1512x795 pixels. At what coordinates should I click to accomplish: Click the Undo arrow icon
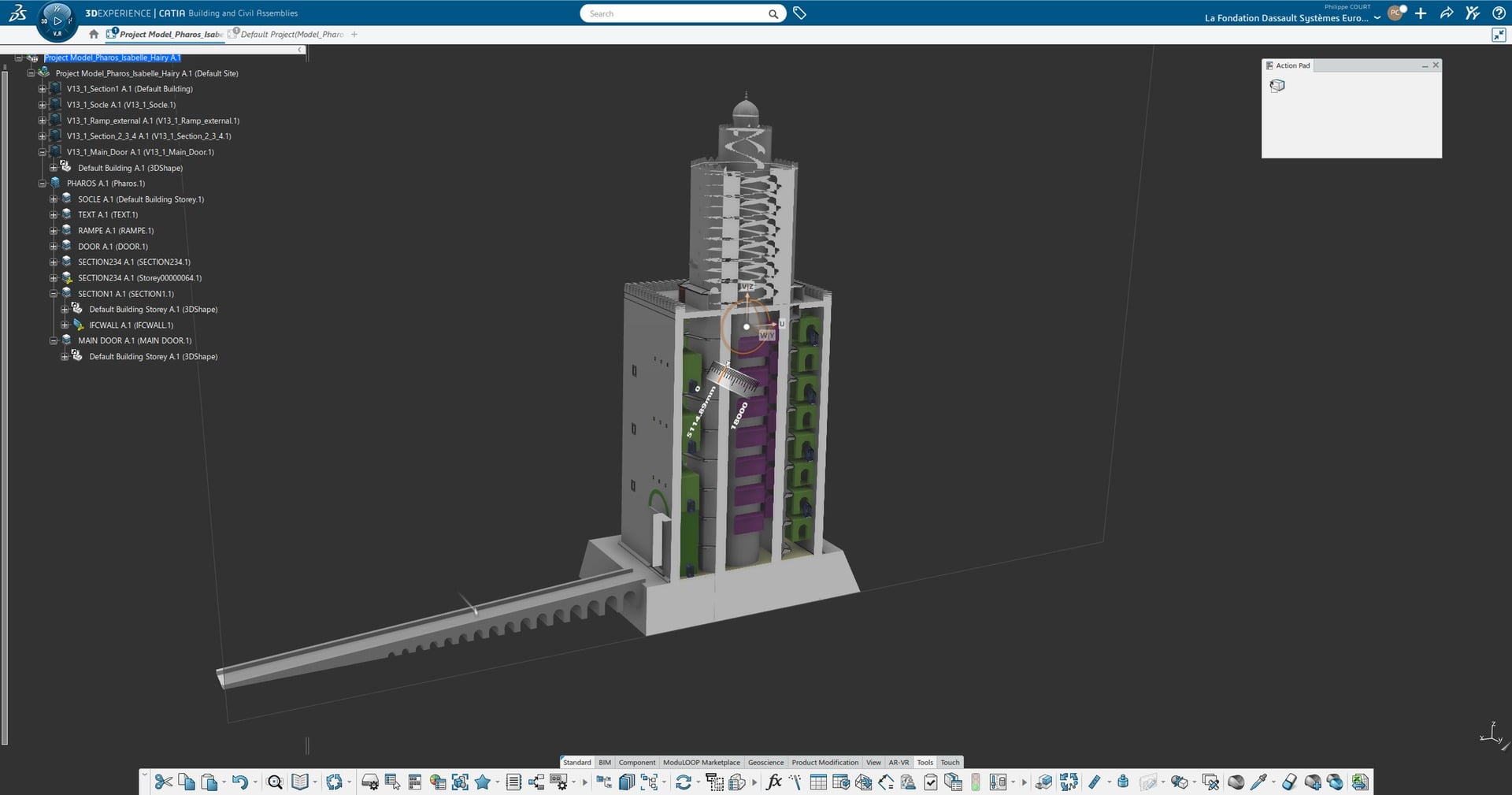(x=239, y=782)
